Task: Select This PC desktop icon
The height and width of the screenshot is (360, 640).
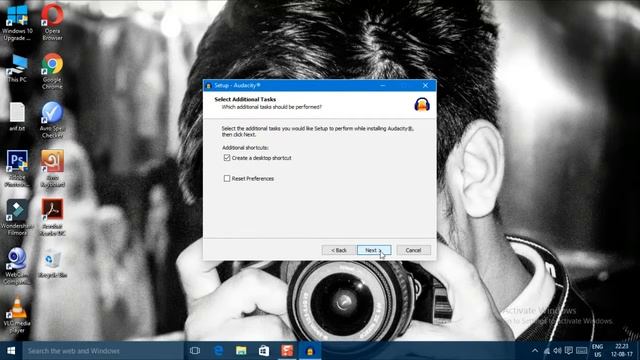Action: coord(17,68)
